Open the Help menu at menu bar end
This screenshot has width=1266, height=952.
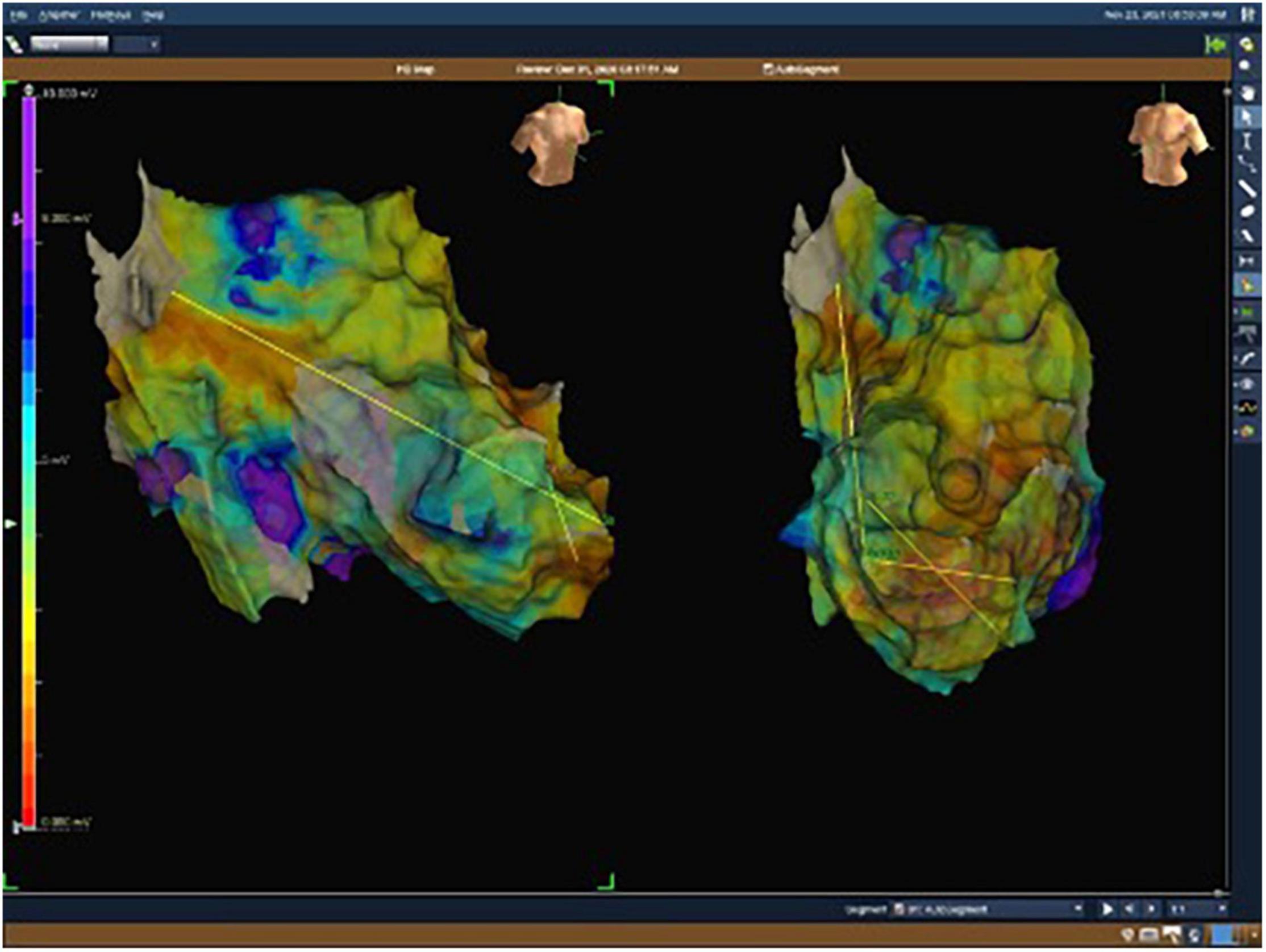(153, 15)
